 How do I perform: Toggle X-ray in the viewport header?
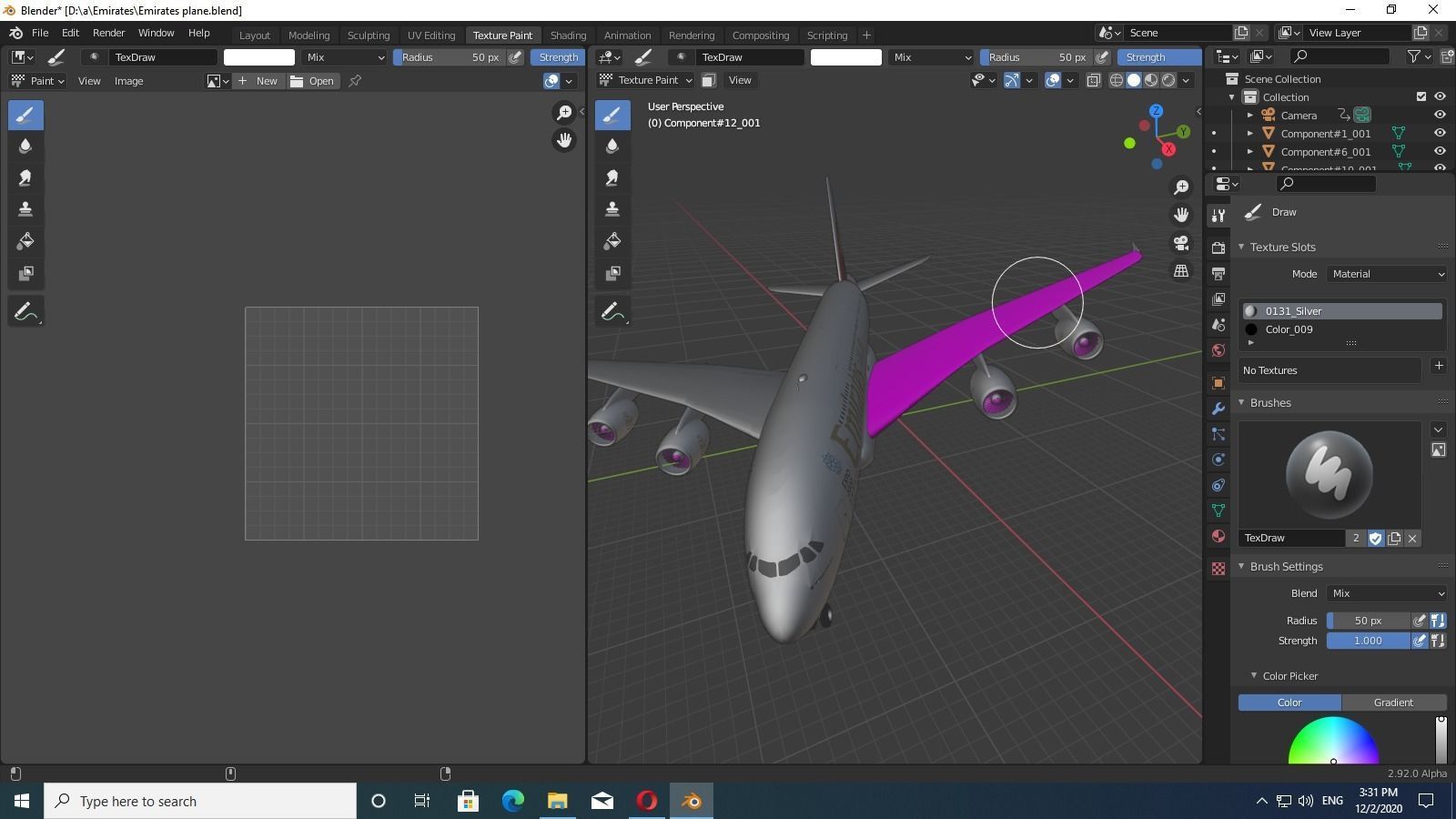pyautogui.click(x=1094, y=80)
